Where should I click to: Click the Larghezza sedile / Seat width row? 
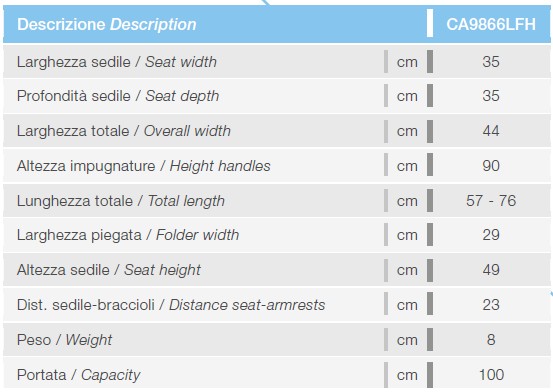click(x=276, y=62)
